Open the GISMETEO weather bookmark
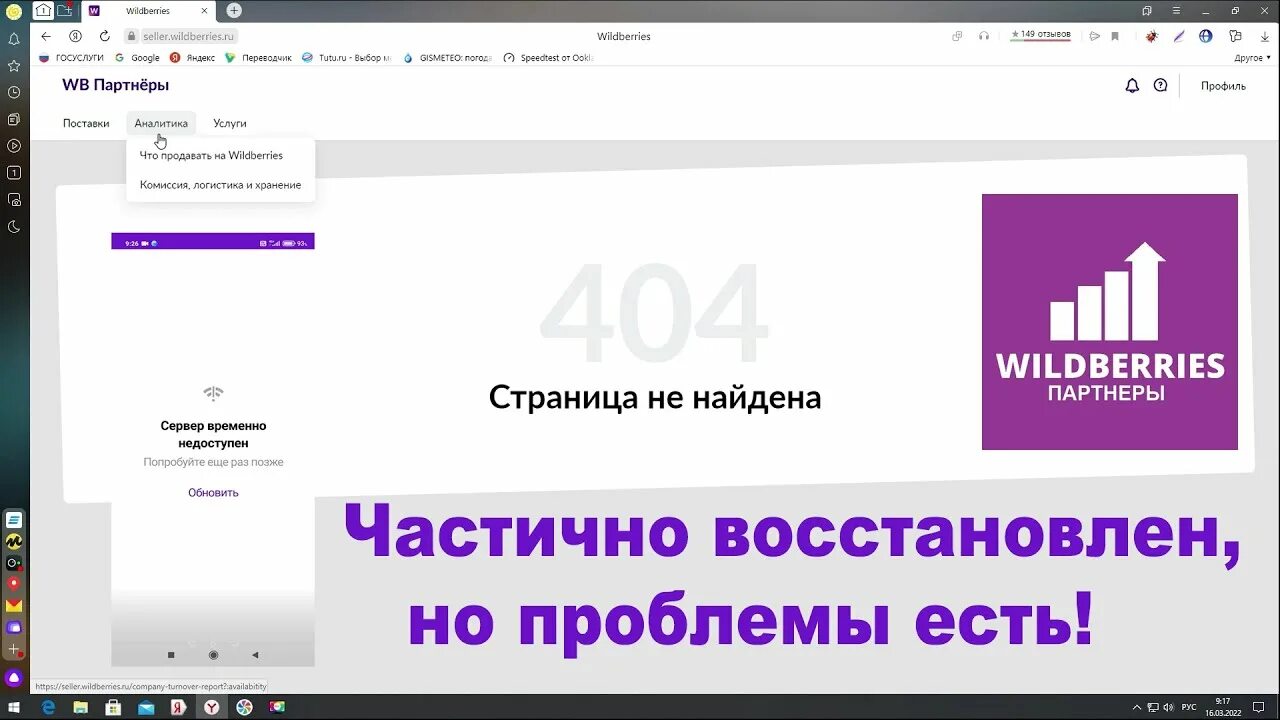The image size is (1280, 720). click(x=448, y=58)
